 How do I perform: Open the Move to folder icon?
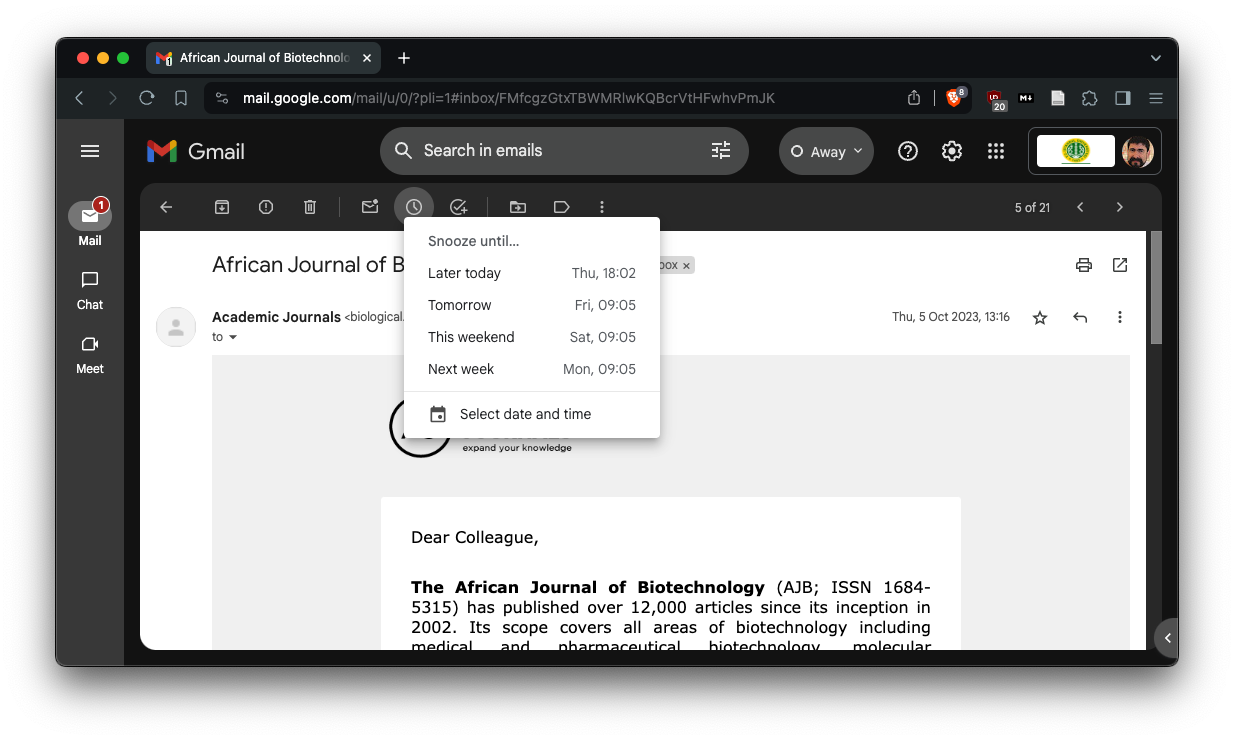coord(517,207)
